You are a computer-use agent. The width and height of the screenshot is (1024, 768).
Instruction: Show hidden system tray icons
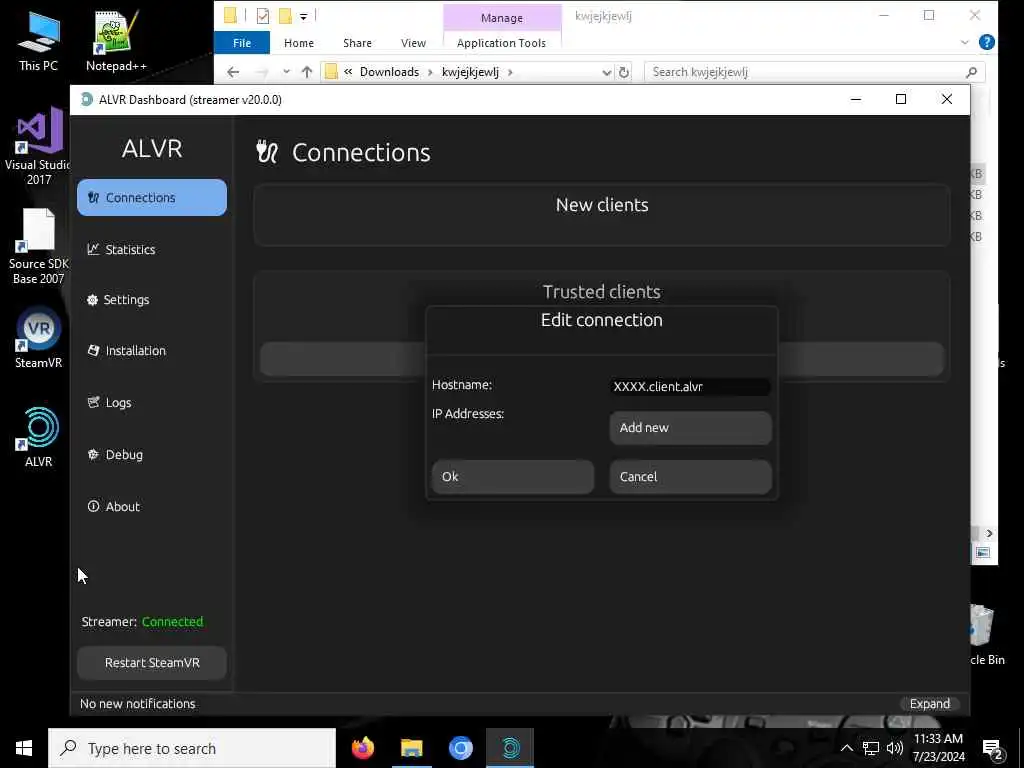(846, 748)
